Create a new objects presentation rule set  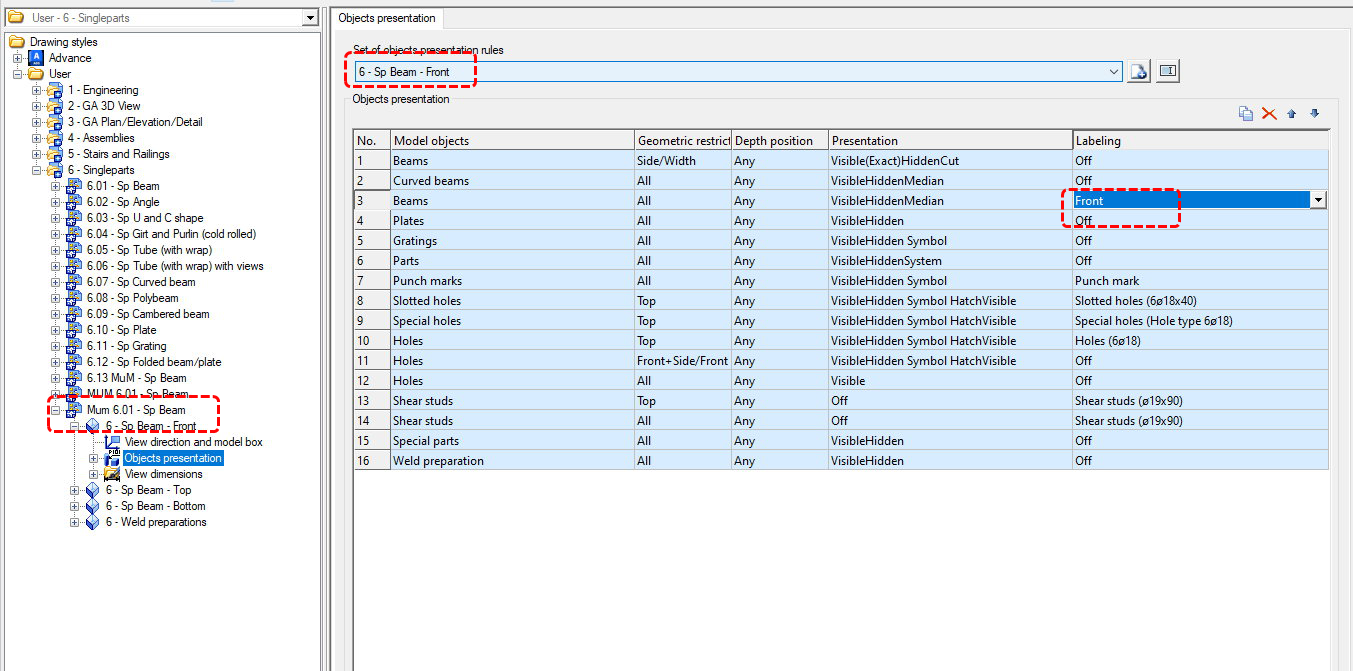(1137, 71)
